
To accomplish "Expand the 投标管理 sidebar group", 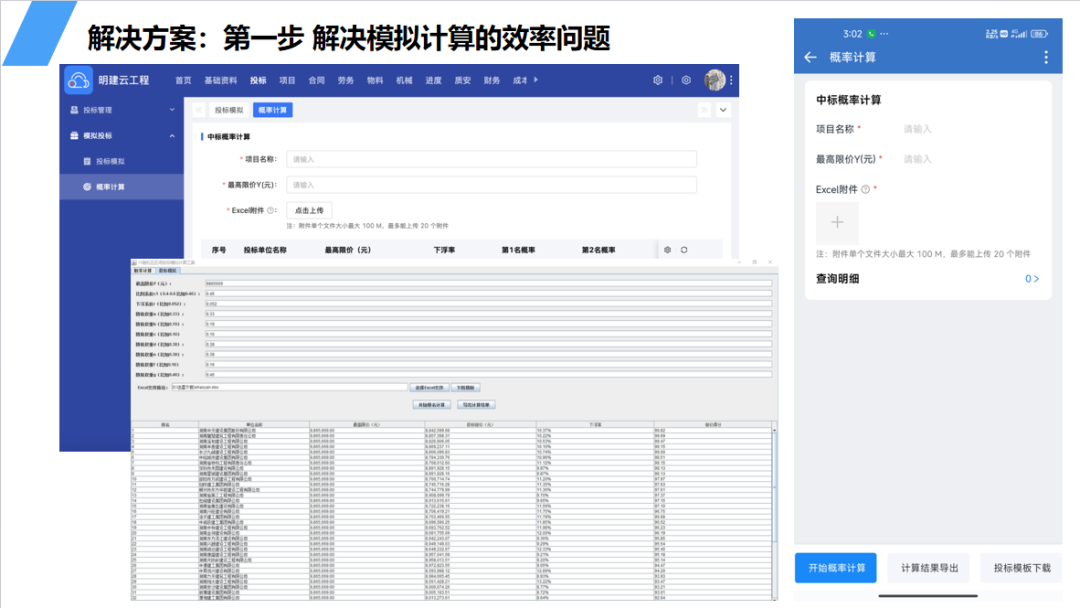I will 172,109.
